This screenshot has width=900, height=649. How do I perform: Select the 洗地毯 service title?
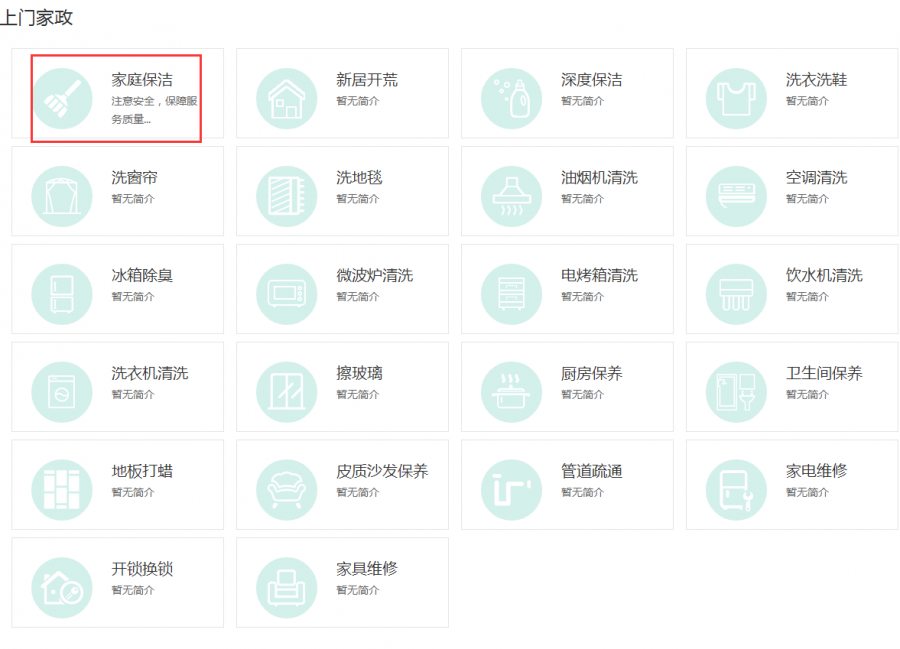pos(359,178)
